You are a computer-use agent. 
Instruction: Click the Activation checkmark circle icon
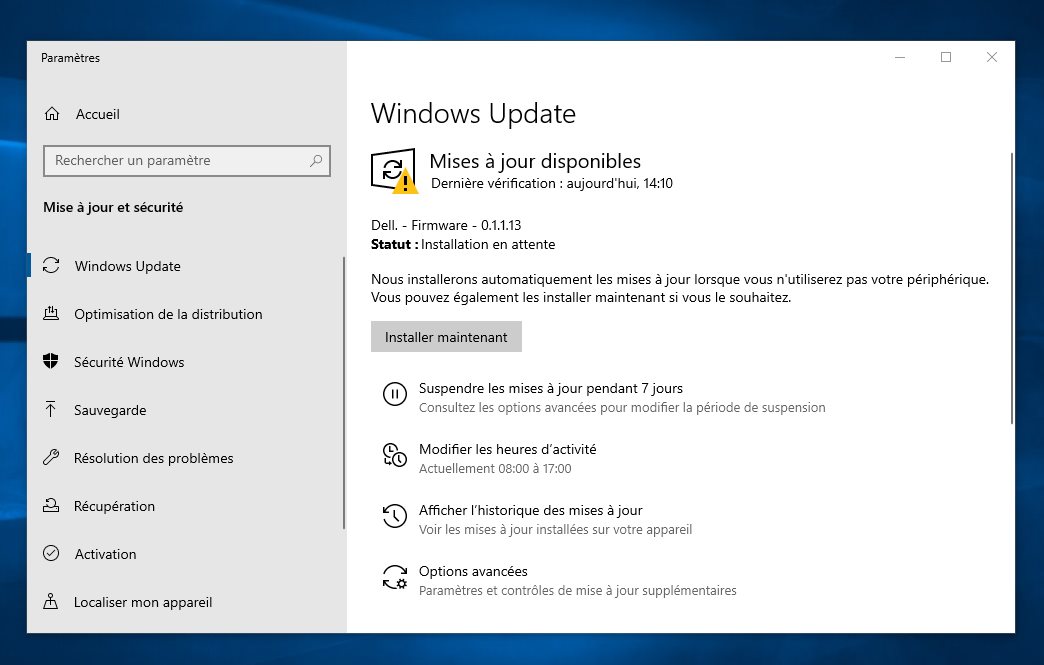pyautogui.click(x=51, y=553)
